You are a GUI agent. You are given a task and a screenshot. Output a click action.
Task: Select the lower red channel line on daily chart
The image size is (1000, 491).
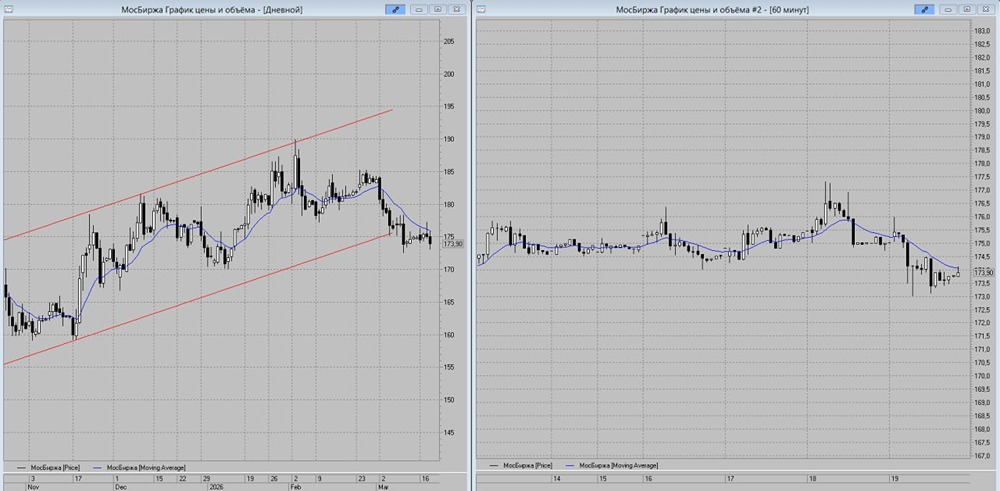[198, 298]
